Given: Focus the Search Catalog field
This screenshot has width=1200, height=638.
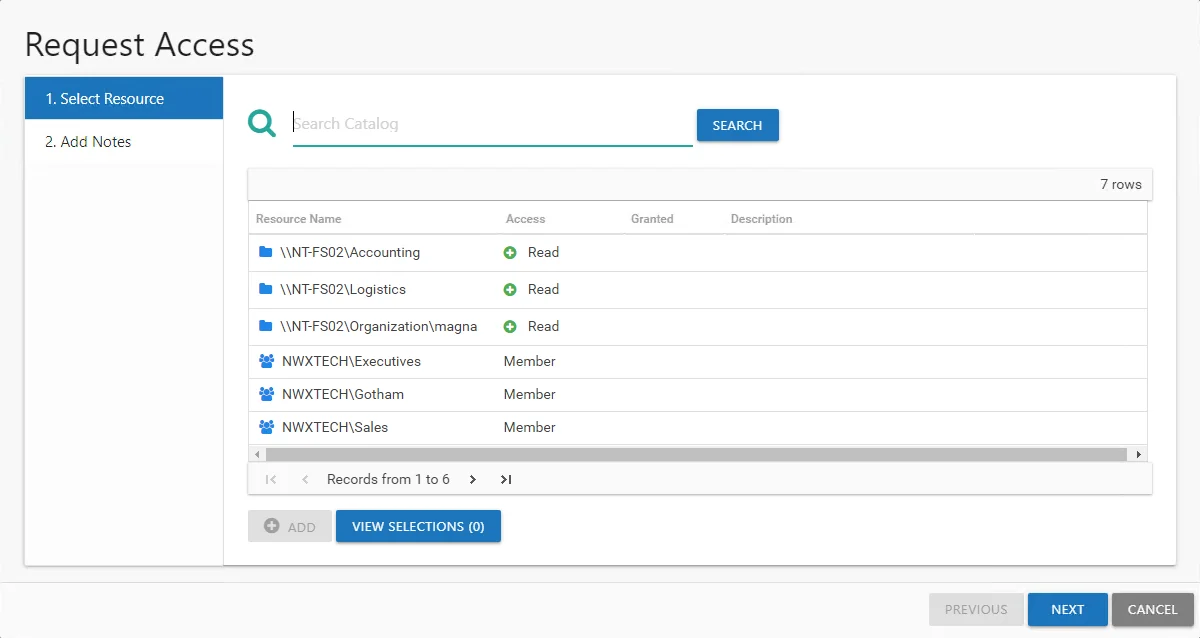Looking at the screenshot, I should [492, 124].
